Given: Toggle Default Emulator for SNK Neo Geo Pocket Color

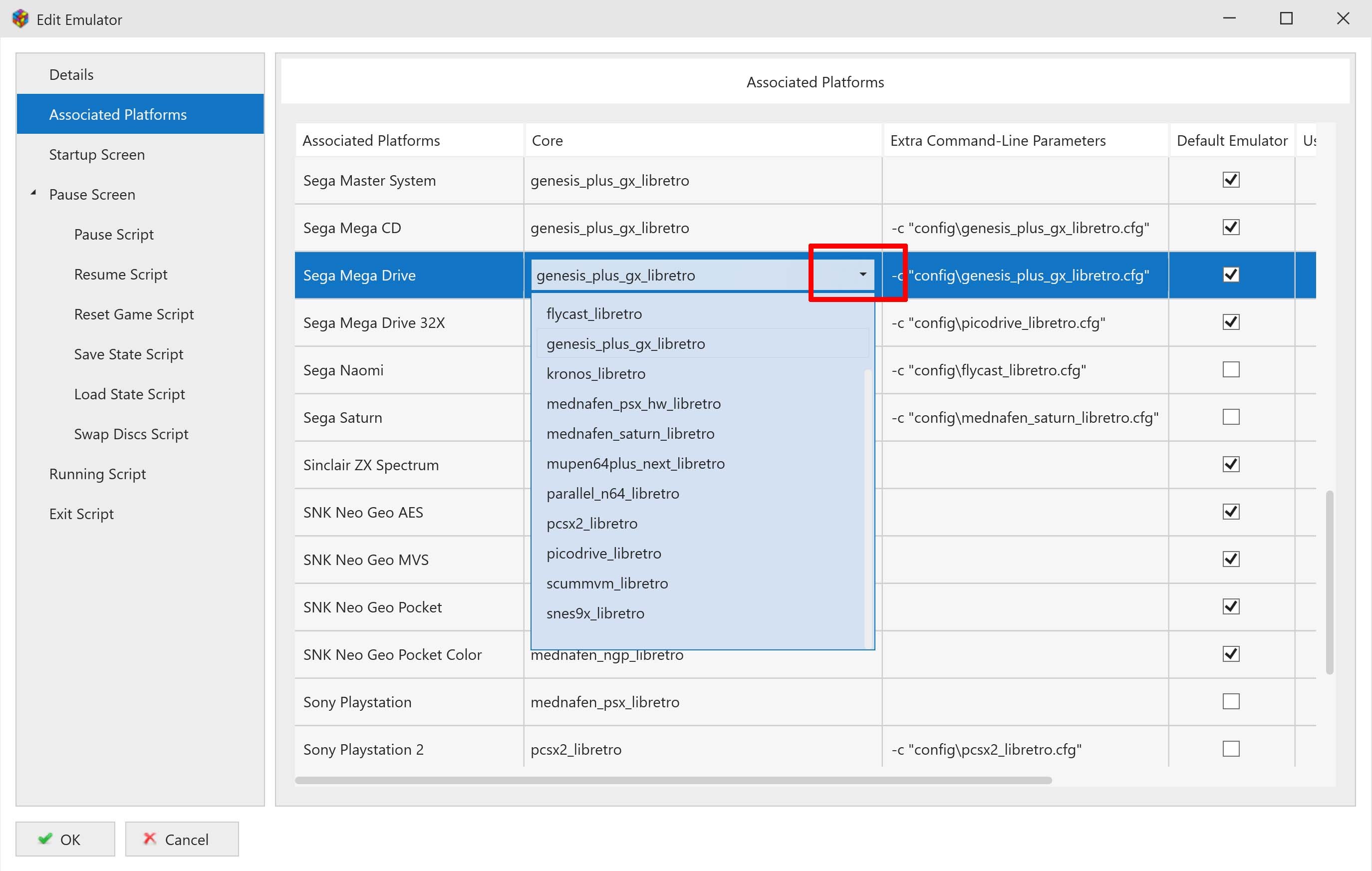Looking at the screenshot, I should (1231, 654).
